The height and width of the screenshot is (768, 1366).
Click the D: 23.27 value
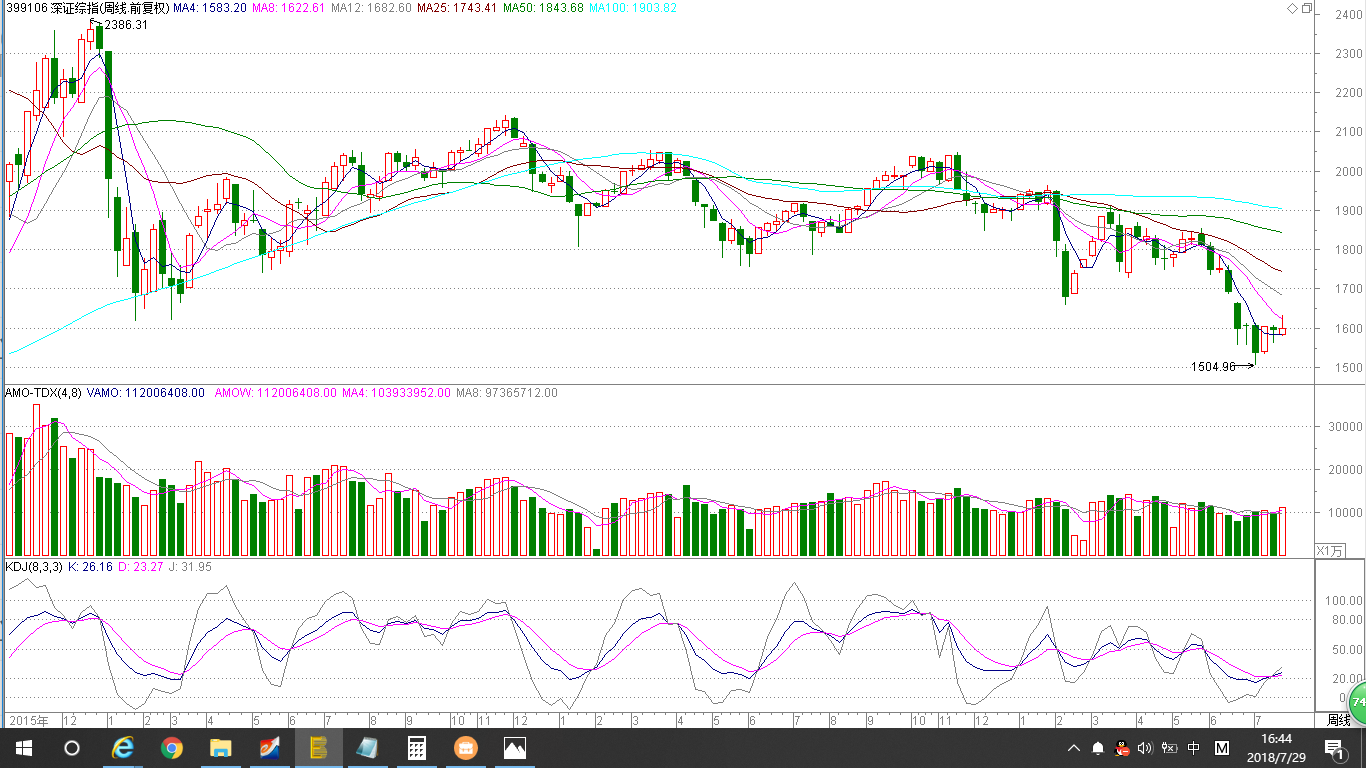pos(140,566)
